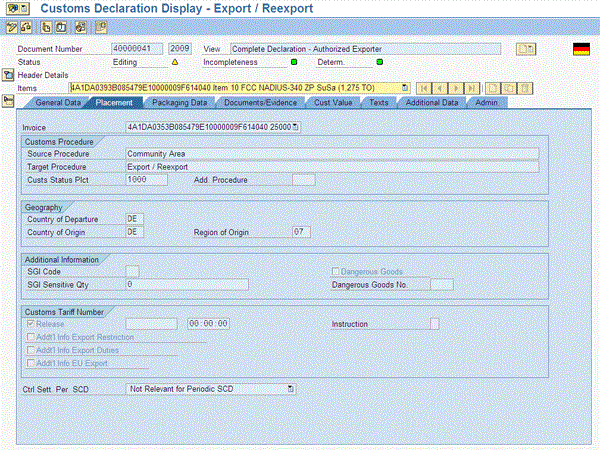Expand Ctrl Sett. Per. SCD dropdown
The width and height of the screenshot is (600, 450).
(x=291, y=387)
